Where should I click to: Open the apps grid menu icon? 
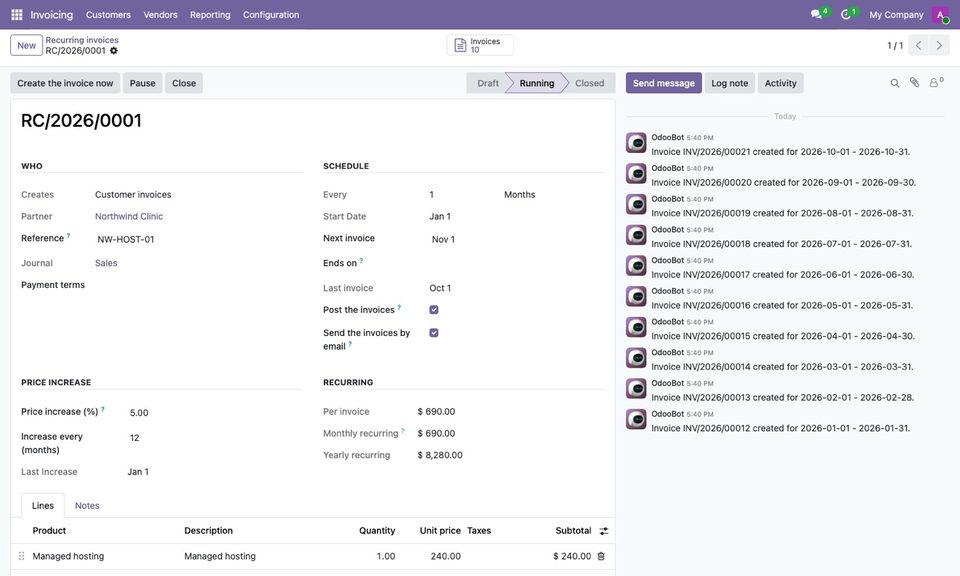17,15
